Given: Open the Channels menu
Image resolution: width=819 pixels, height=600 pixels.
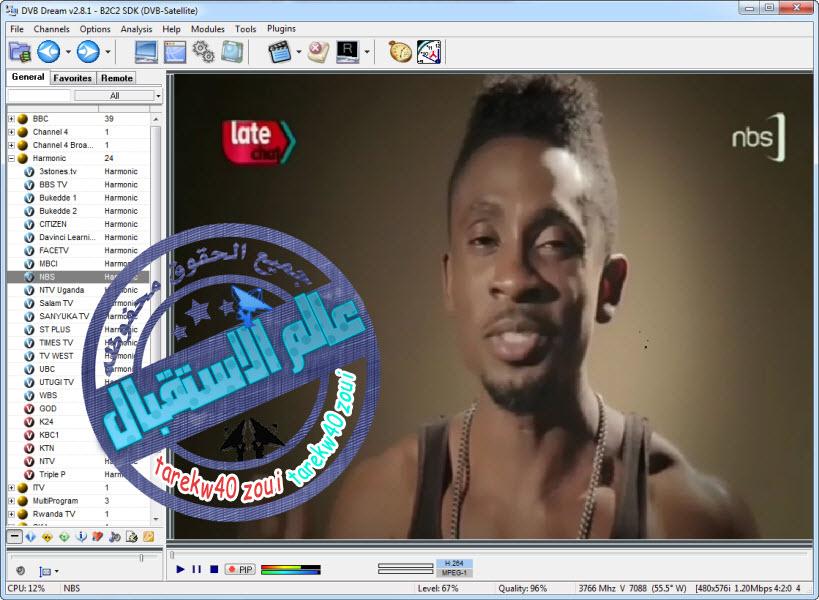Looking at the screenshot, I should (51, 29).
